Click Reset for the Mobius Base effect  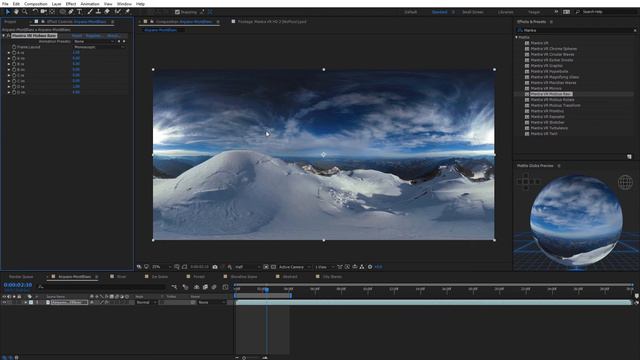click(x=77, y=36)
